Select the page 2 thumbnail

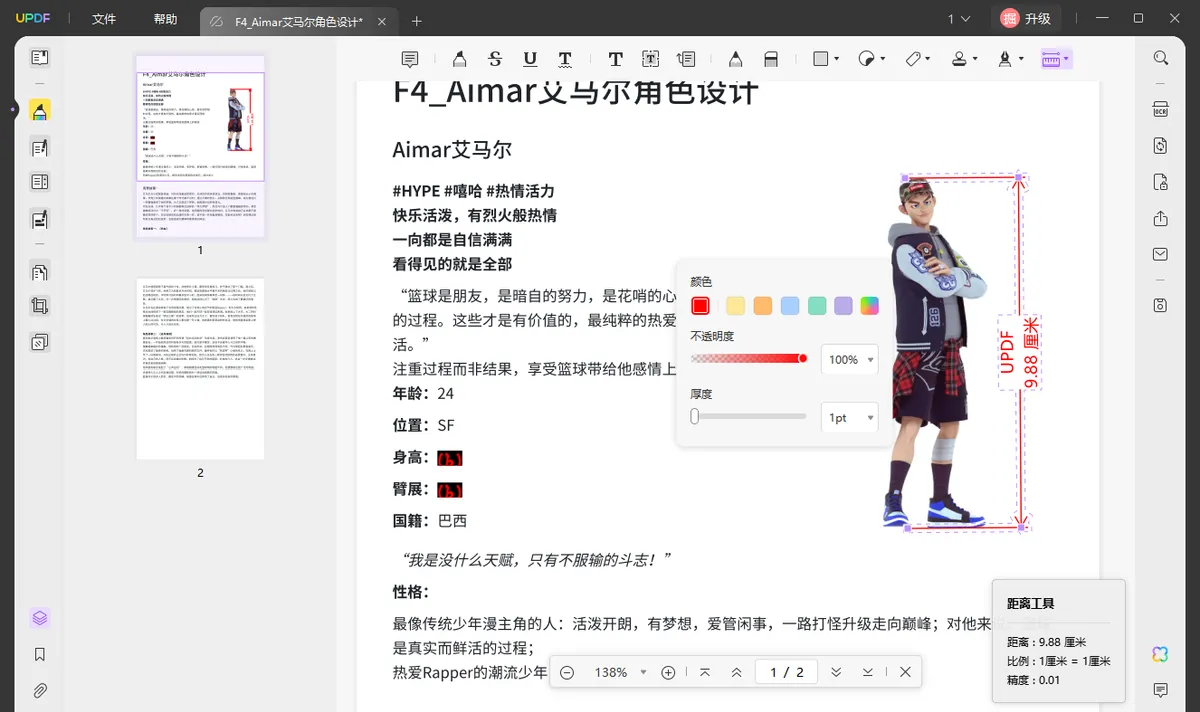(200, 369)
